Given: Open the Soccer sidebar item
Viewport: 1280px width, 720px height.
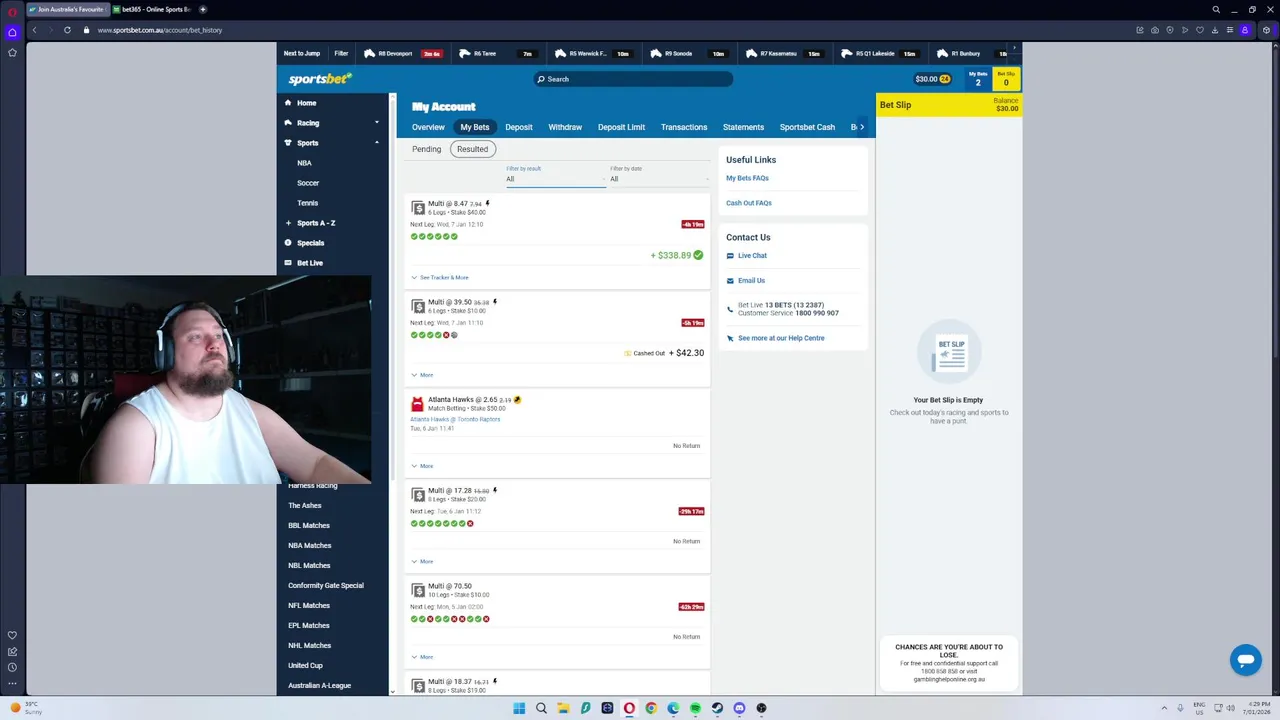Looking at the screenshot, I should [308, 183].
